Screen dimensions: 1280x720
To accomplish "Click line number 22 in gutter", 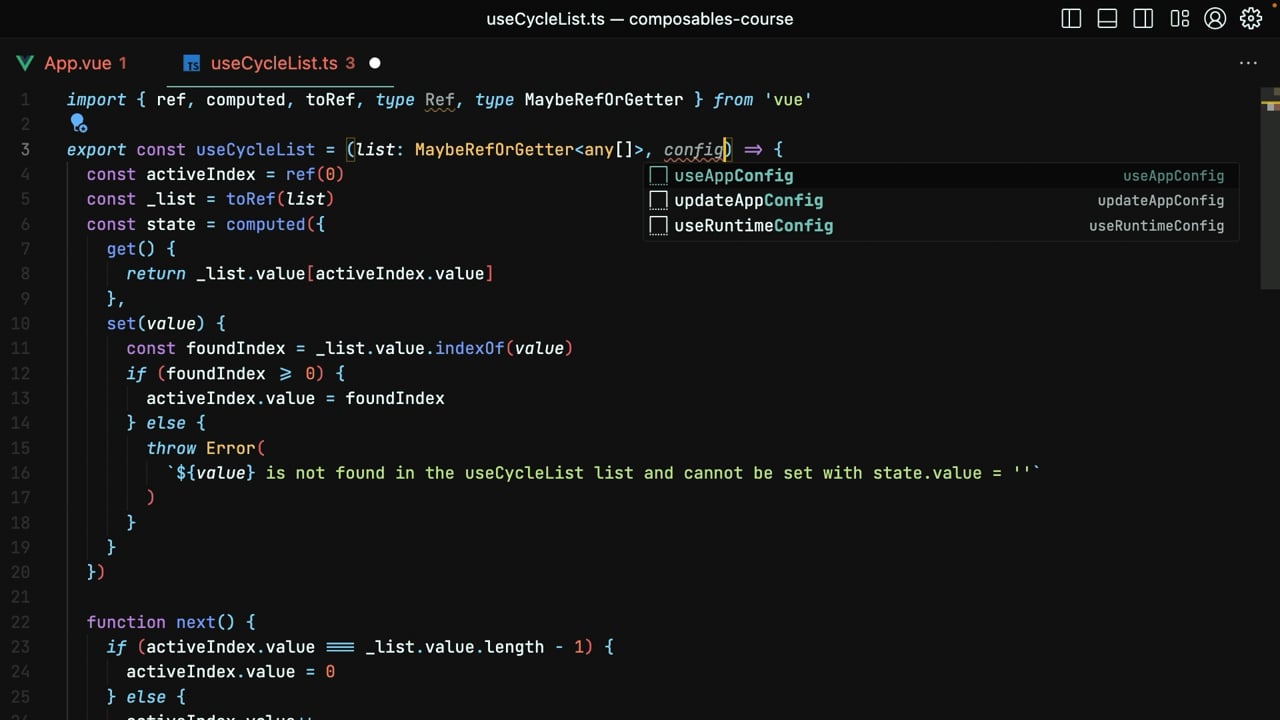I will (x=20, y=622).
